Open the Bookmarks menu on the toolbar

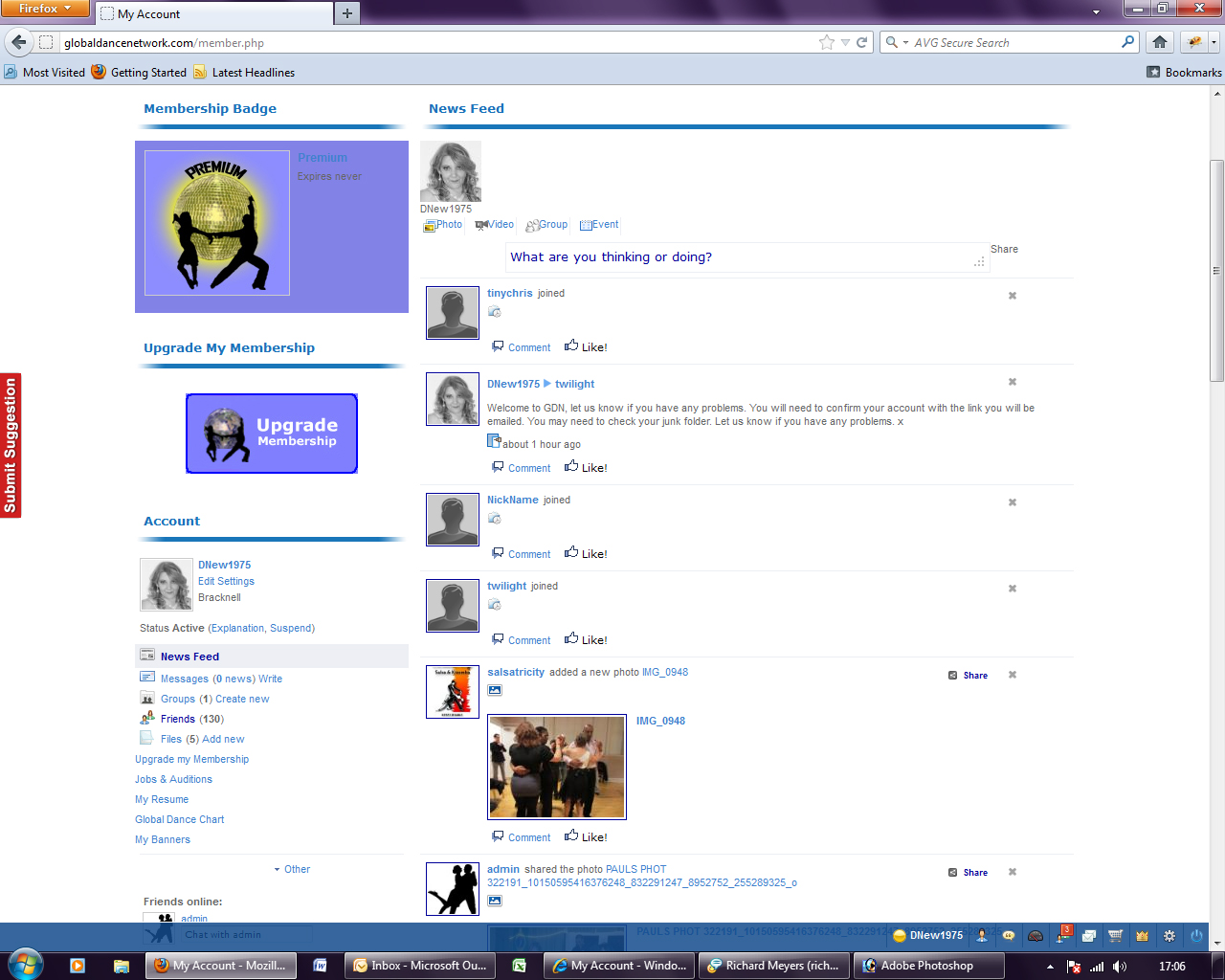pyautogui.click(x=1184, y=72)
